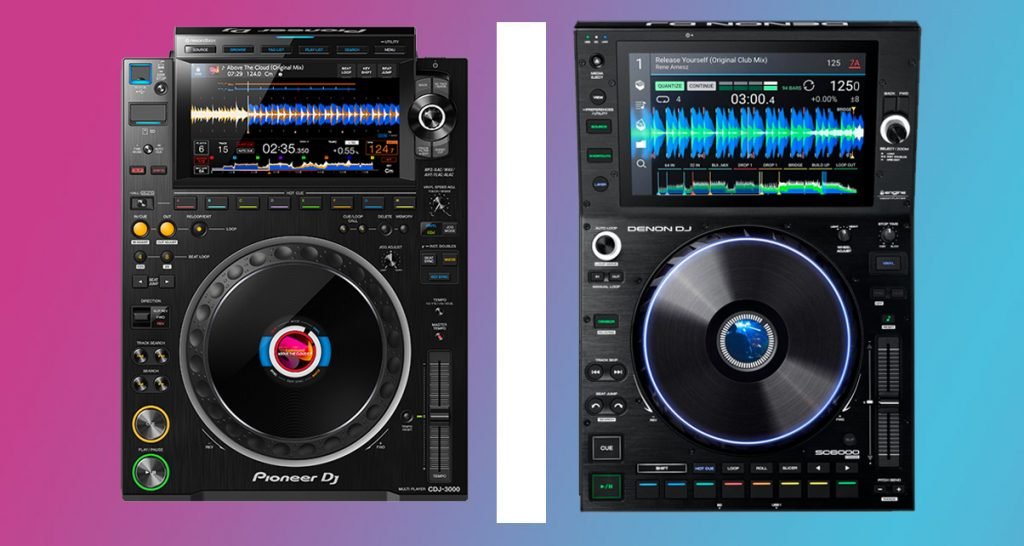Click the Denon pitch fader handle
This screenshot has height=546, width=1024.
[888, 403]
